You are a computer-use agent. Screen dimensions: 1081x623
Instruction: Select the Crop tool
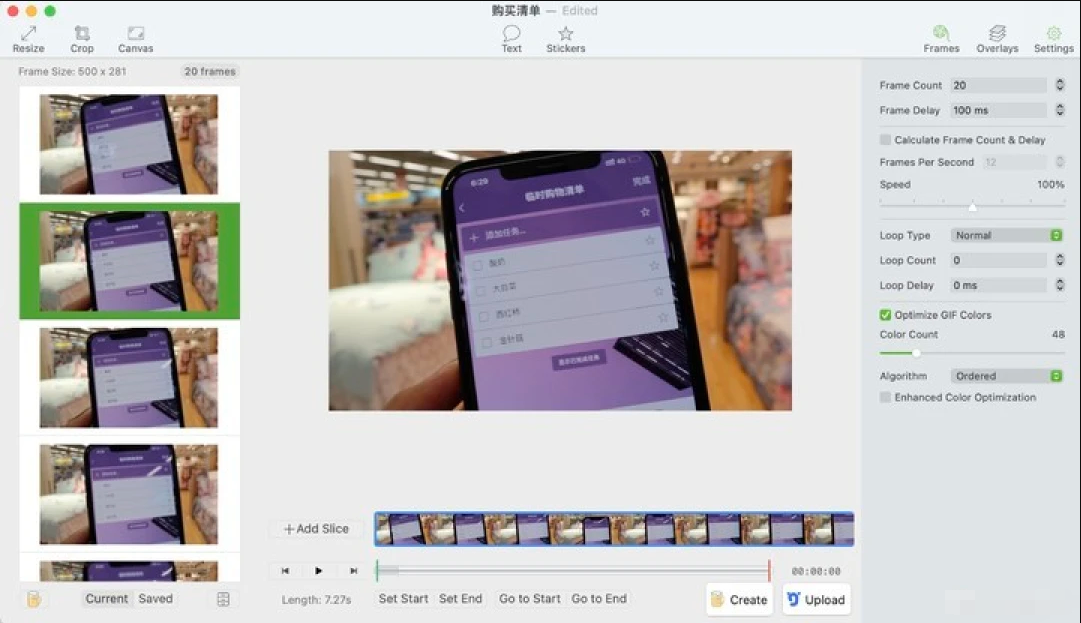pyautogui.click(x=82, y=39)
